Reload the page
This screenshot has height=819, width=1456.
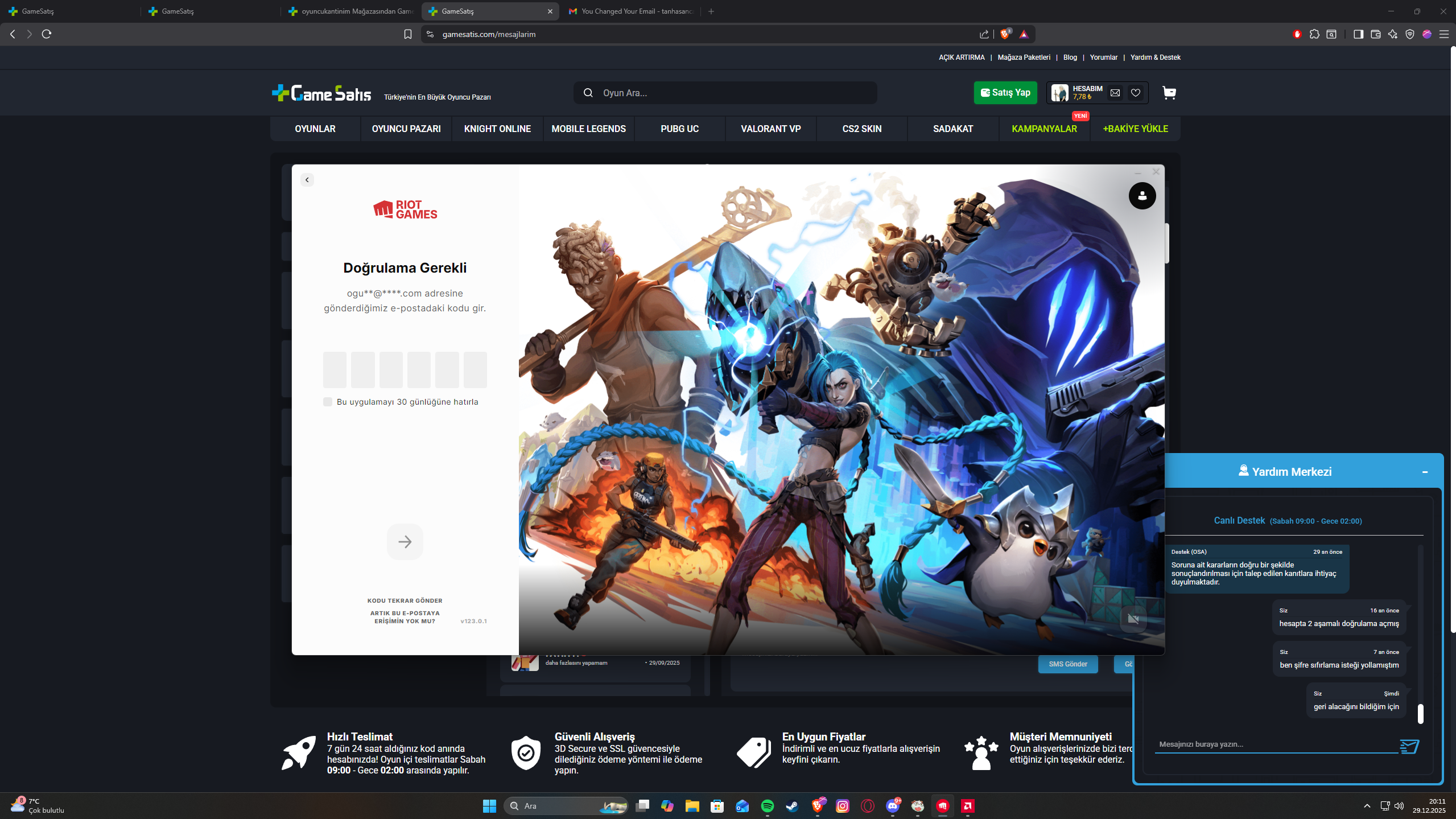point(47,34)
